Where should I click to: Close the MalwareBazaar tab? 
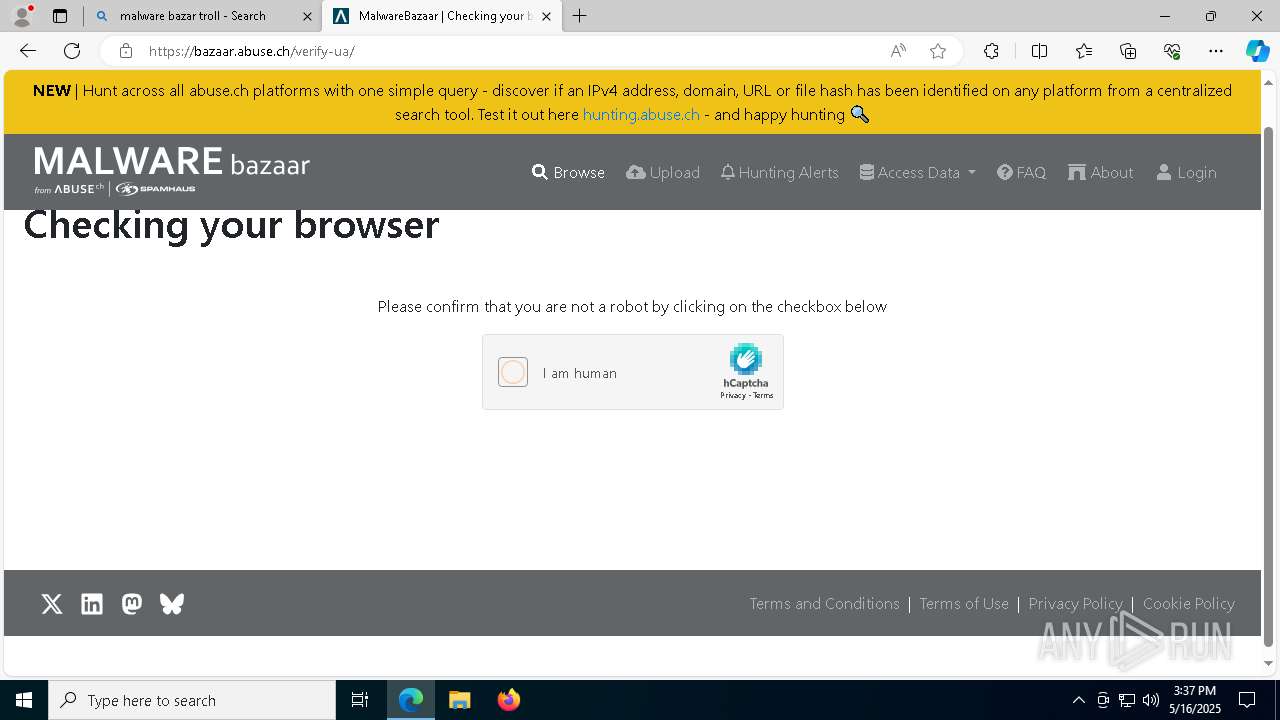tap(546, 16)
